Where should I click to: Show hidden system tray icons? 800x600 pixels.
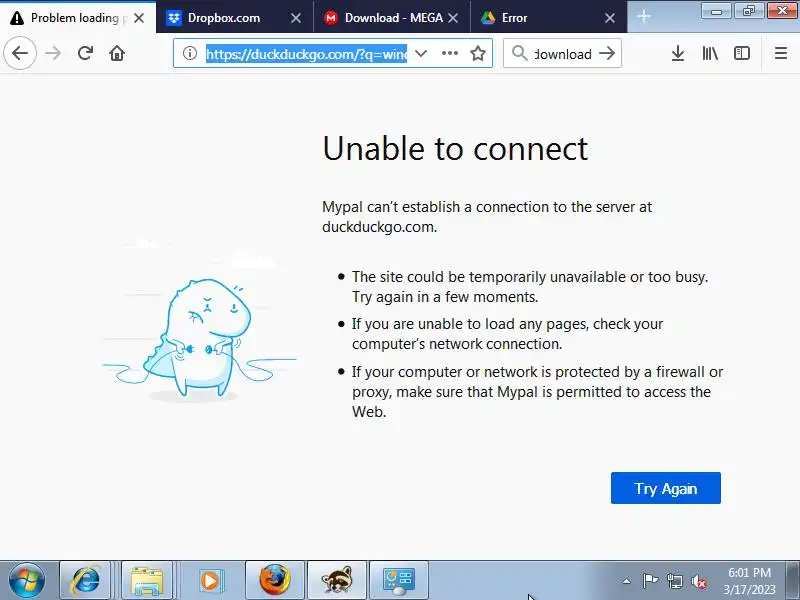(x=627, y=581)
